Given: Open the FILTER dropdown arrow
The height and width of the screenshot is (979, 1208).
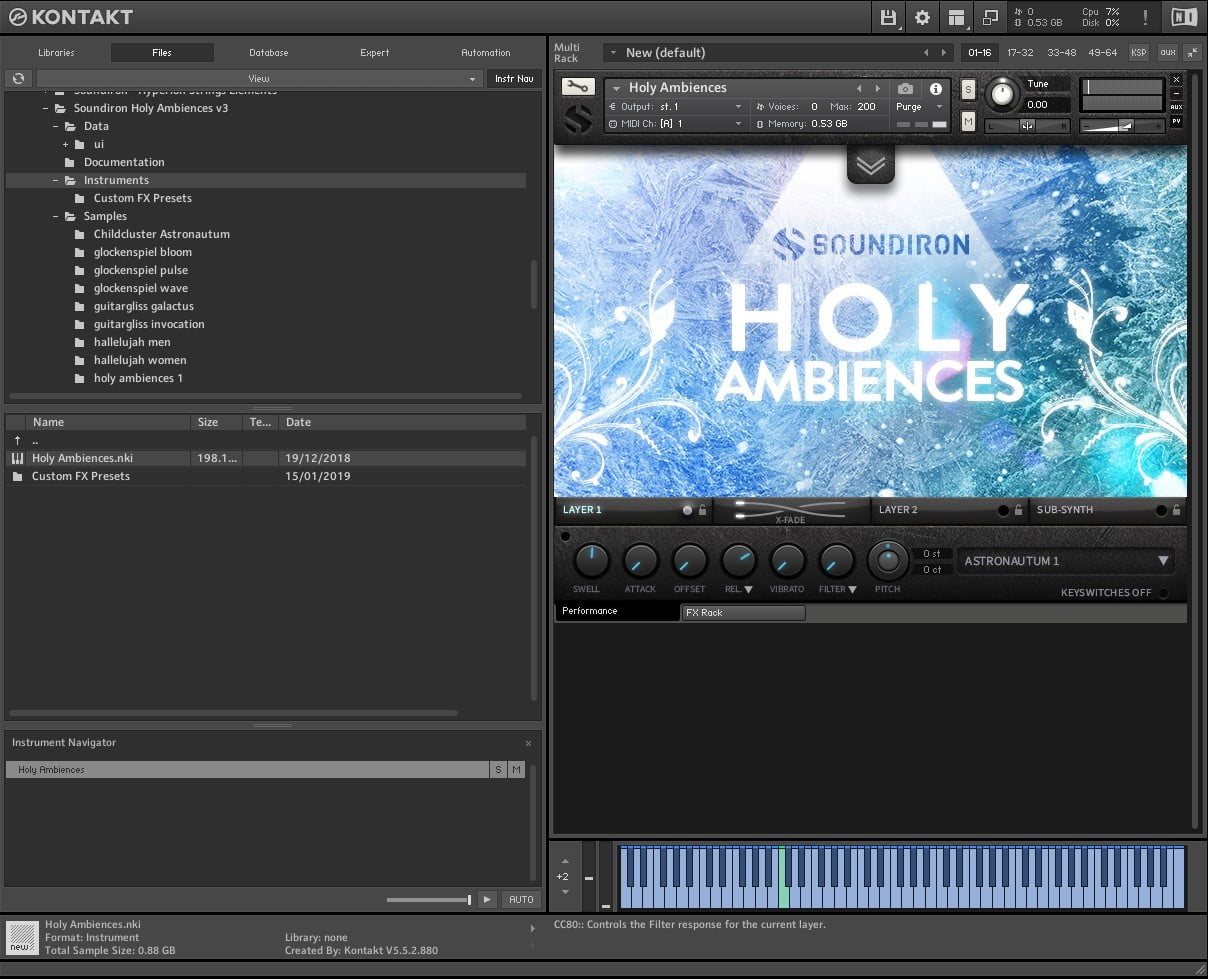Looking at the screenshot, I should click(x=852, y=590).
